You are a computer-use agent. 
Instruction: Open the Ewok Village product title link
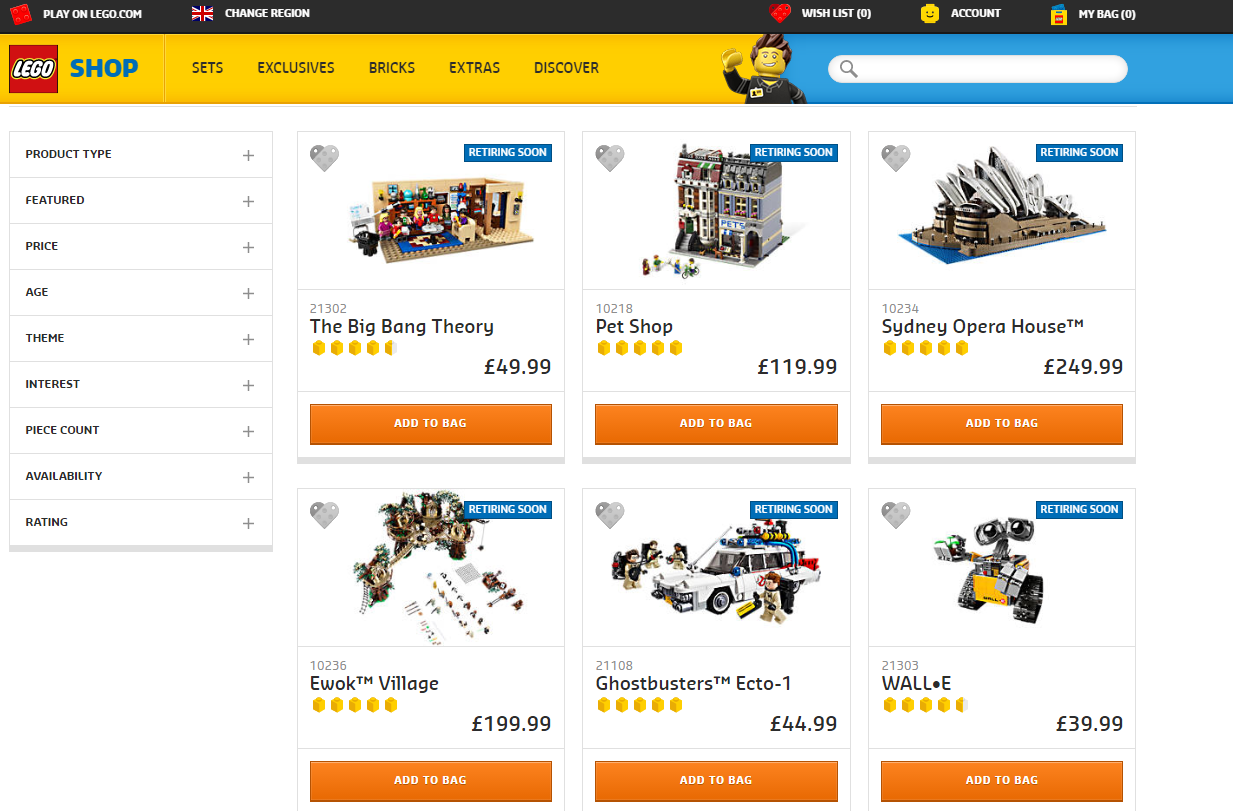click(x=374, y=684)
